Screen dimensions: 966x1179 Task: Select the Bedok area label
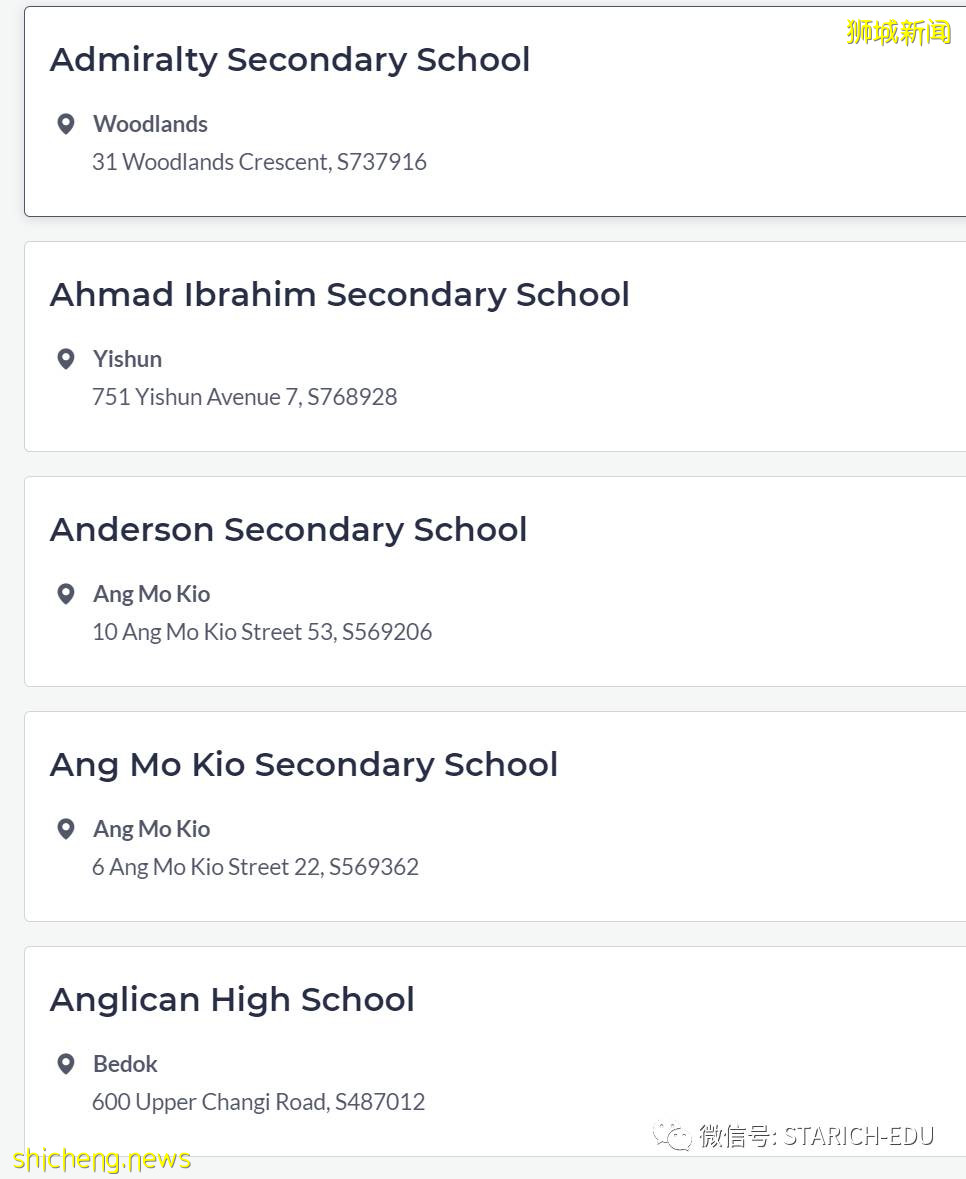[x=125, y=1064]
